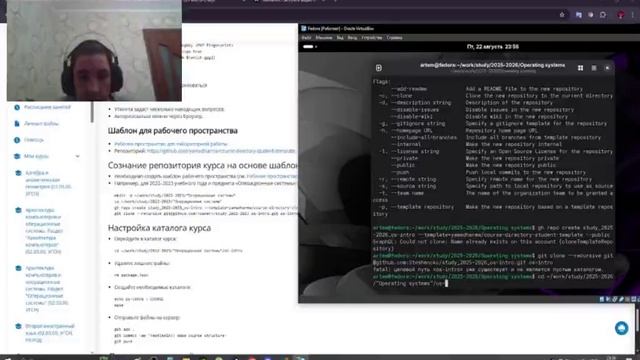This screenshot has height=360, width=640.
Task: Click the file icon for Личные файлы
Action: pyautogui.click(x=17, y=123)
